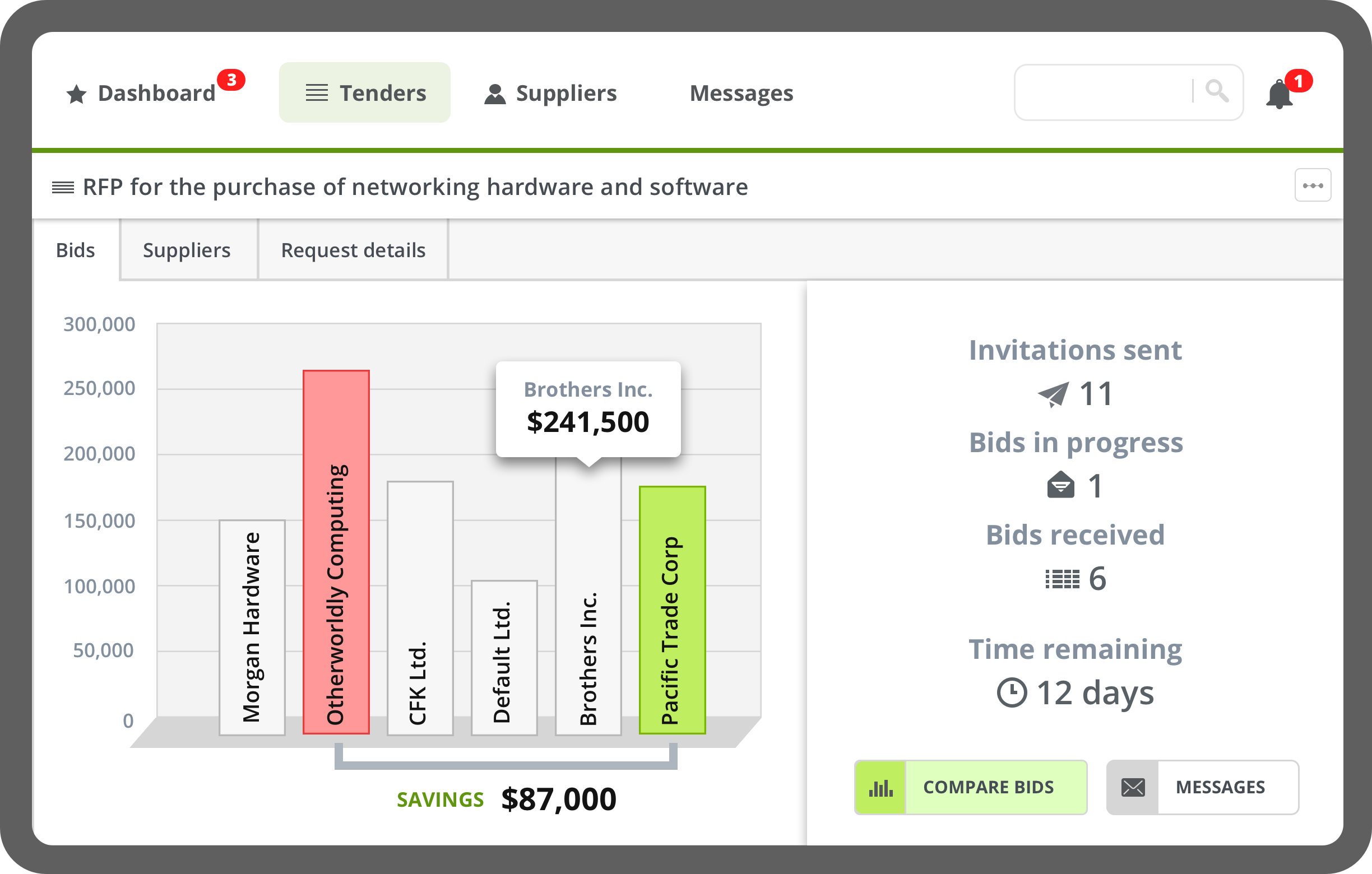This screenshot has height=874, width=1372.
Task: Click the Dashboard star icon
Action: (76, 94)
